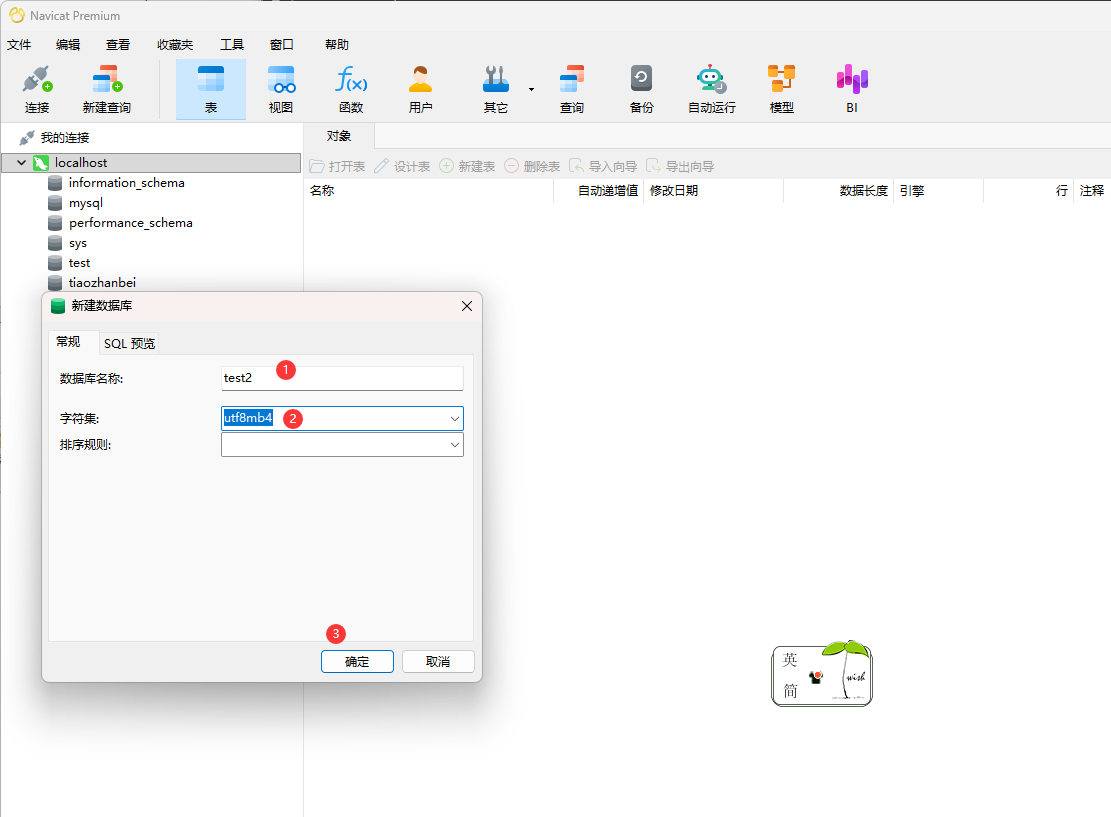This screenshot has width=1111, height=817.
Task: Click 新建表 (New Table) button
Action: click(467, 167)
